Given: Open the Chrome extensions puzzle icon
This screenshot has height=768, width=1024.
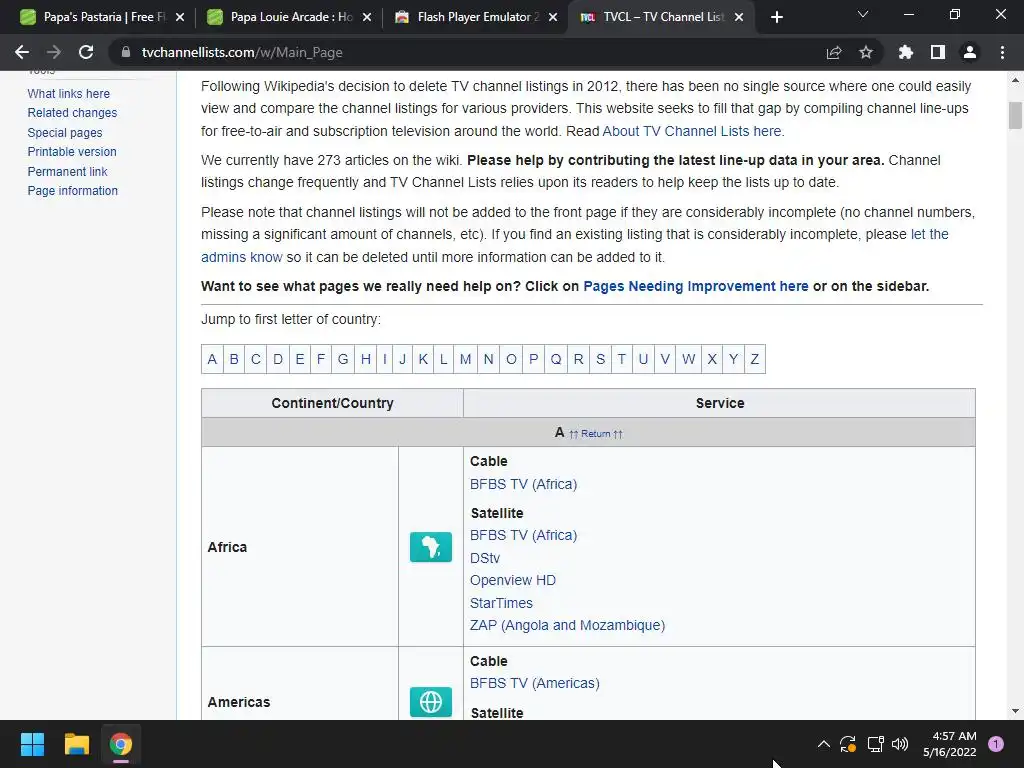Looking at the screenshot, I should [x=906, y=52].
